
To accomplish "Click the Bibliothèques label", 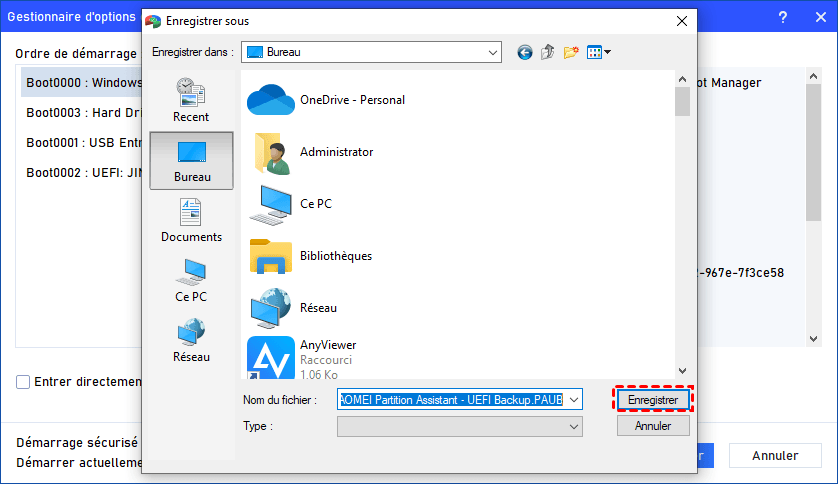I will point(336,256).
